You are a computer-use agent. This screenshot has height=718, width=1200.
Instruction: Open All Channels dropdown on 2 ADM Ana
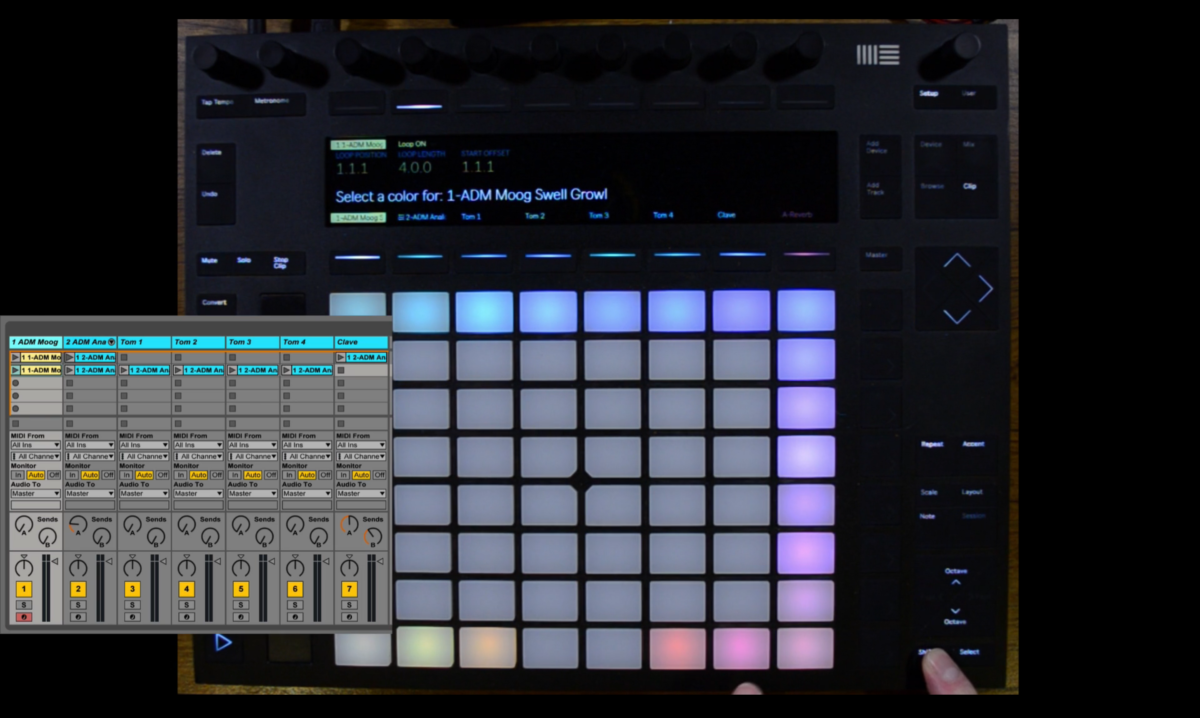pos(90,456)
